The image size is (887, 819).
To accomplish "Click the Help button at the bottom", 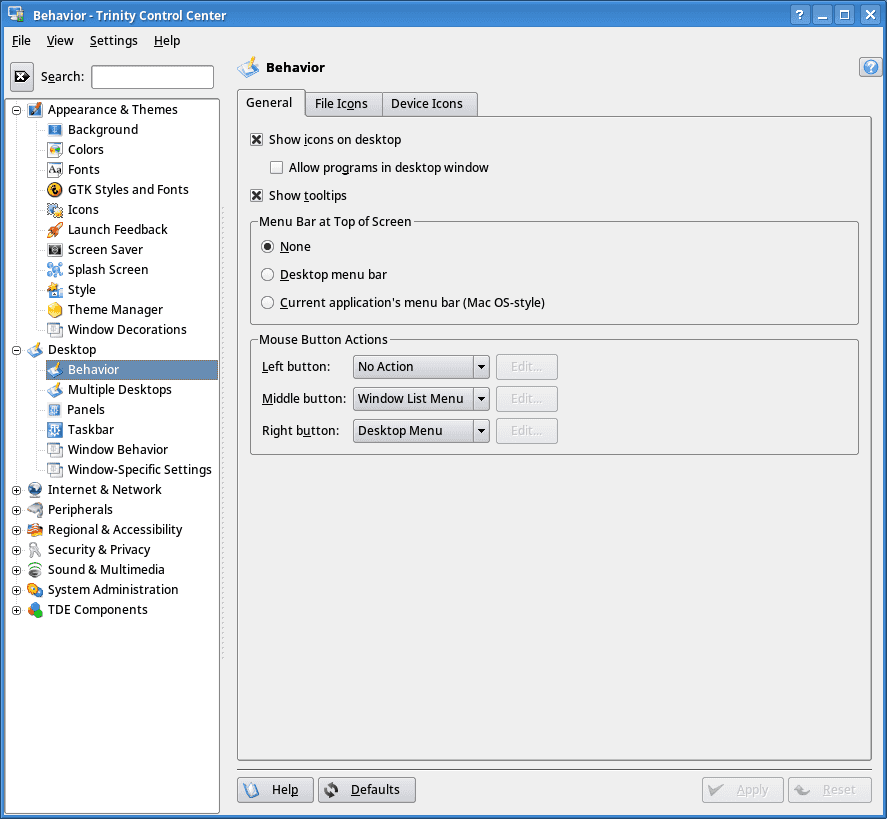I will click(275, 790).
